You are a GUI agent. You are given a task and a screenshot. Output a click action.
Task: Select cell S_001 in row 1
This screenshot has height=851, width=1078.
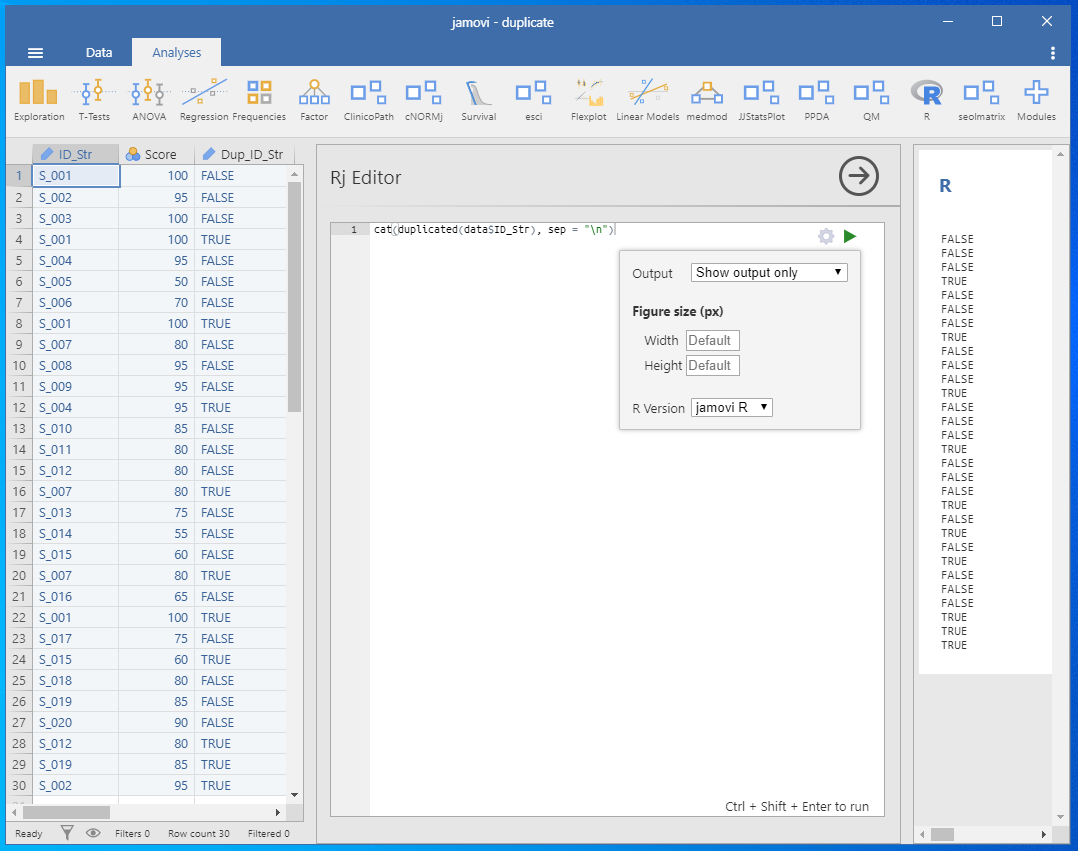pyautogui.click(x=76, y=176)
